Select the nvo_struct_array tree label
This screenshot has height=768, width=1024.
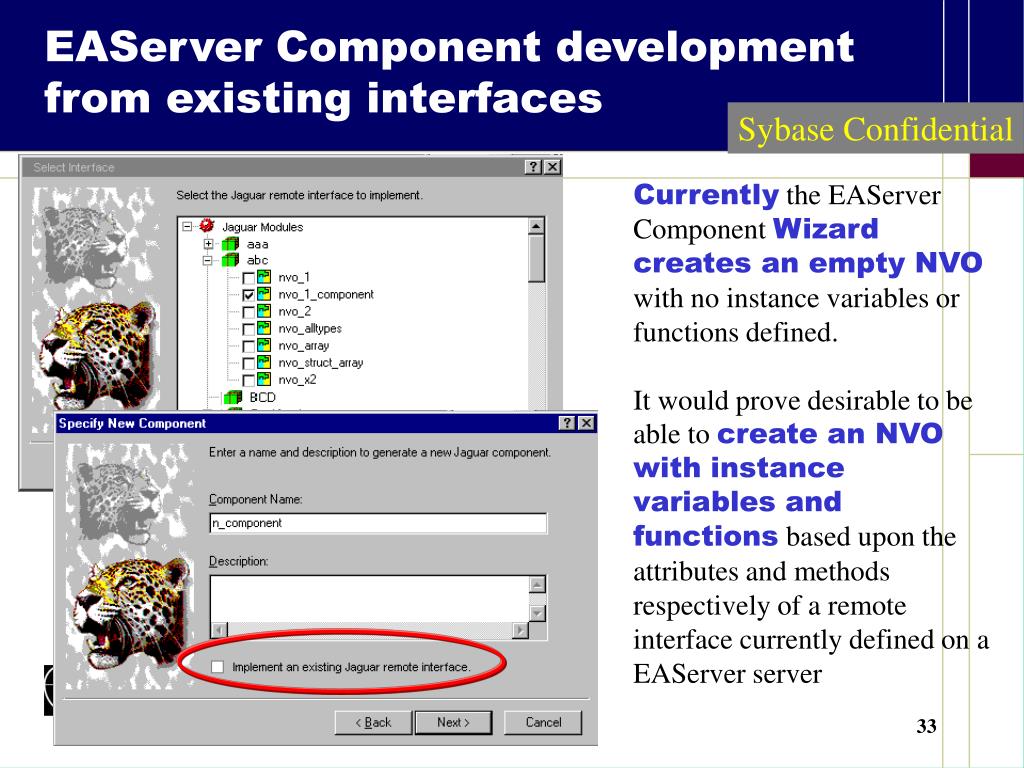pyautogui.click(x=321, y=362)
